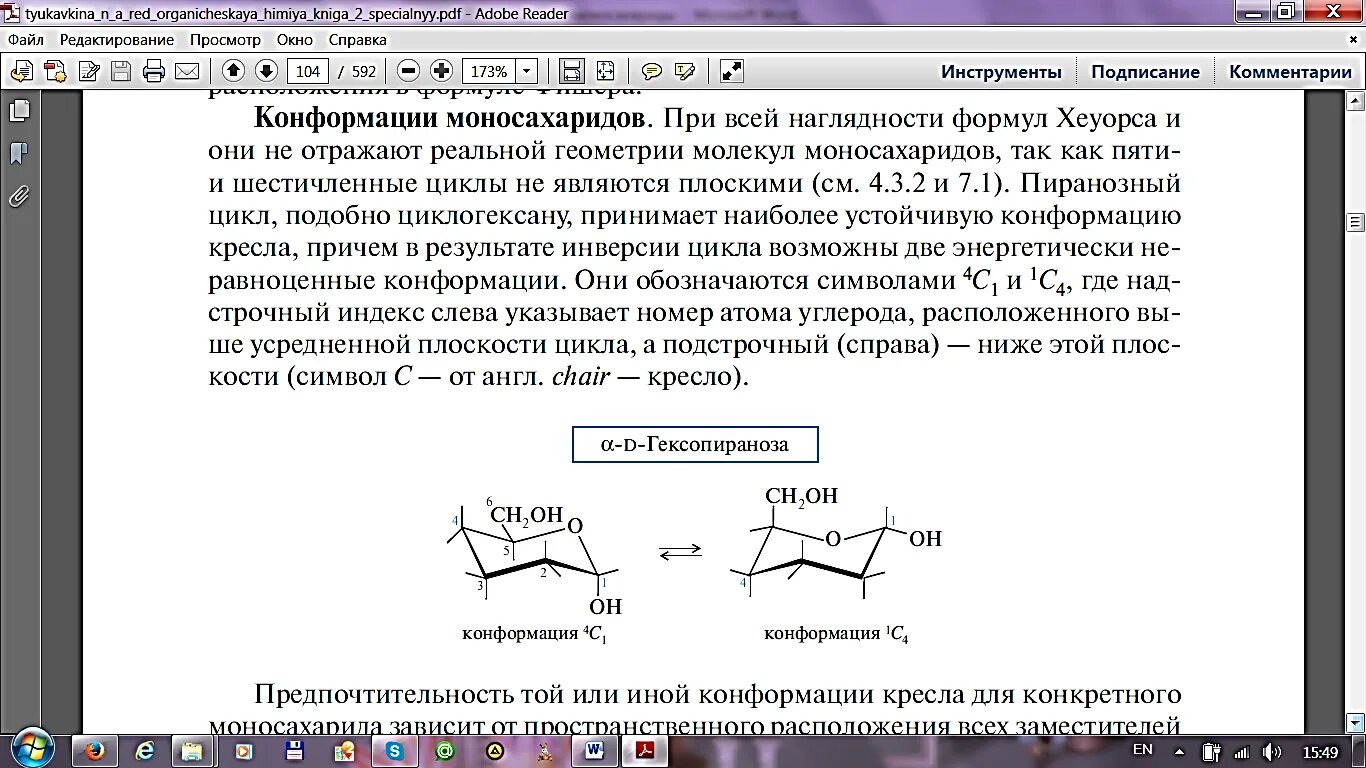
Task: Show hidden tray icons arrow
Action: pyautogui.click(x=1181, y=751)
